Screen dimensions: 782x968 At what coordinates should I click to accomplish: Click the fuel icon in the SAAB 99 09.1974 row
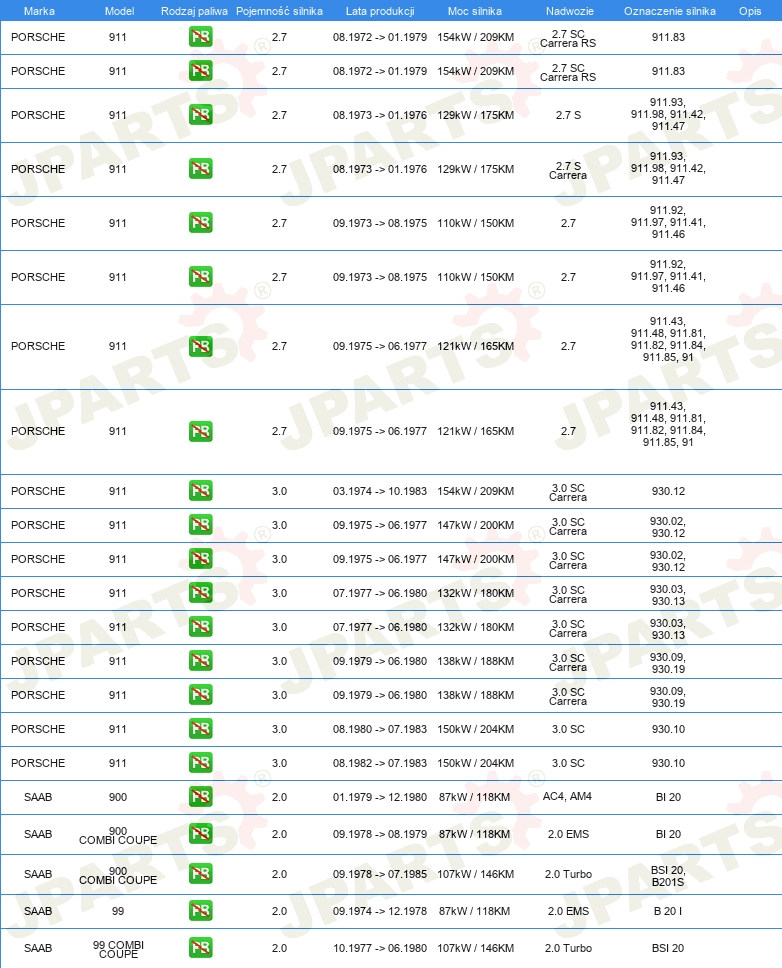(x=201, y=911)
